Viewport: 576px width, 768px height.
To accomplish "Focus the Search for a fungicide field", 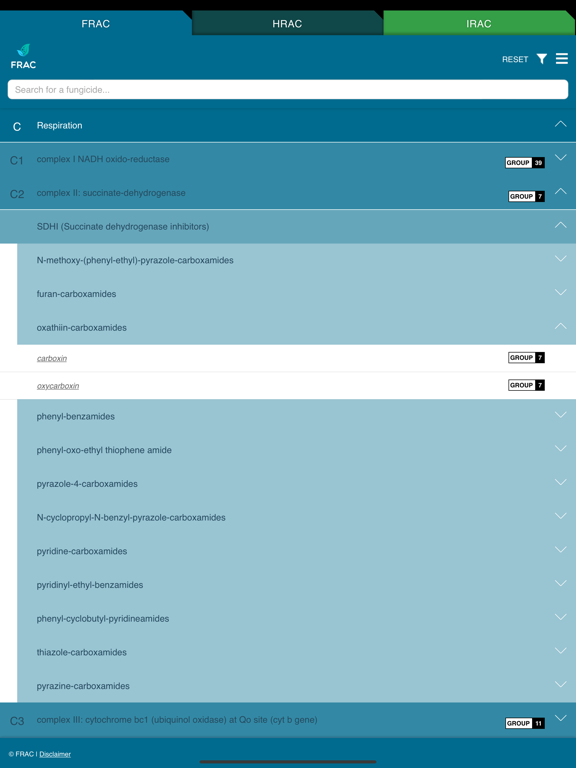I will (x=288, y=90).
